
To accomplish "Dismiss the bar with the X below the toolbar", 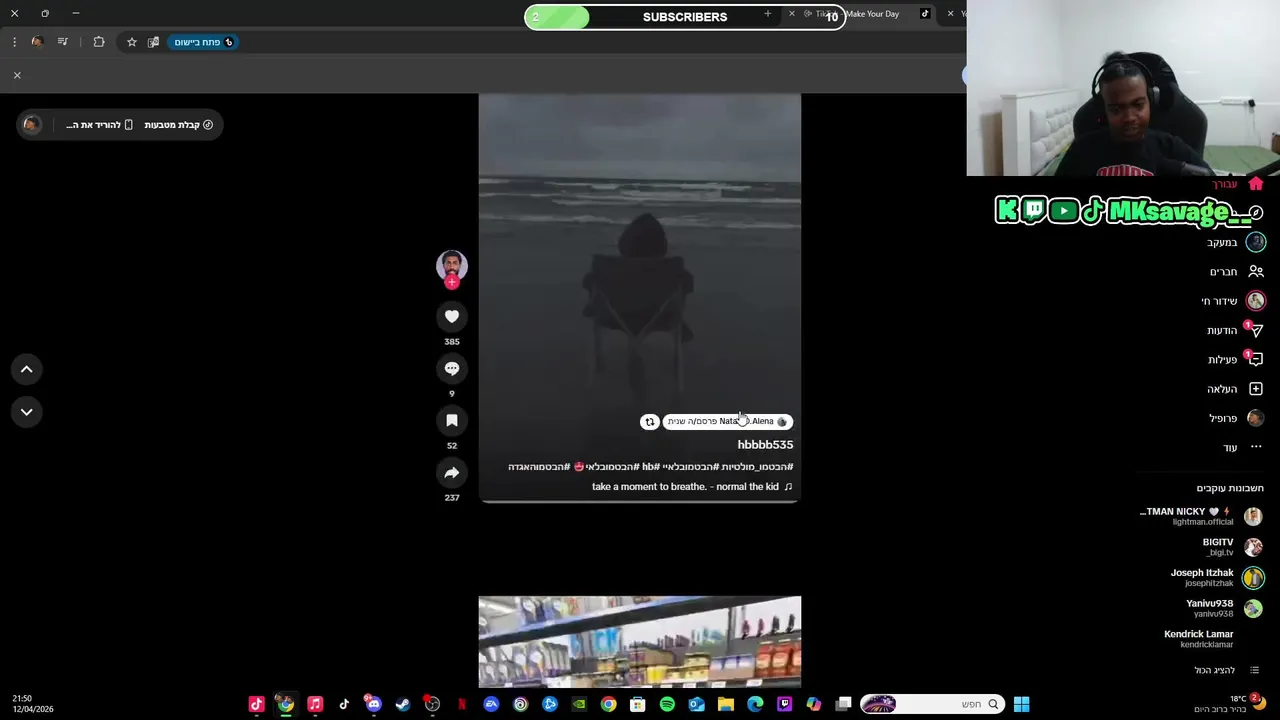I will 17,75.
